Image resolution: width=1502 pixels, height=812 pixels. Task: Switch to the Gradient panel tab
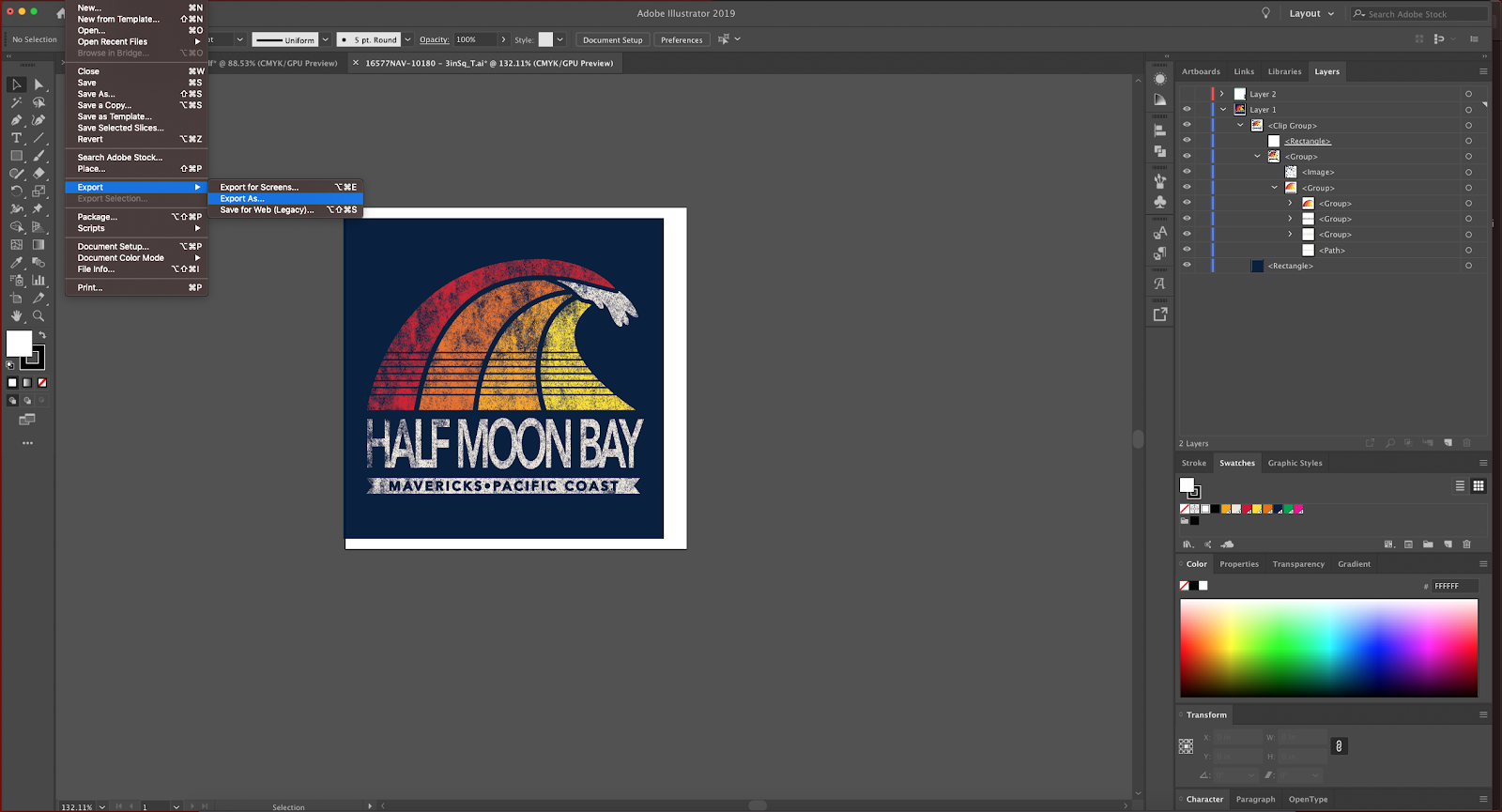(1354, 564)
